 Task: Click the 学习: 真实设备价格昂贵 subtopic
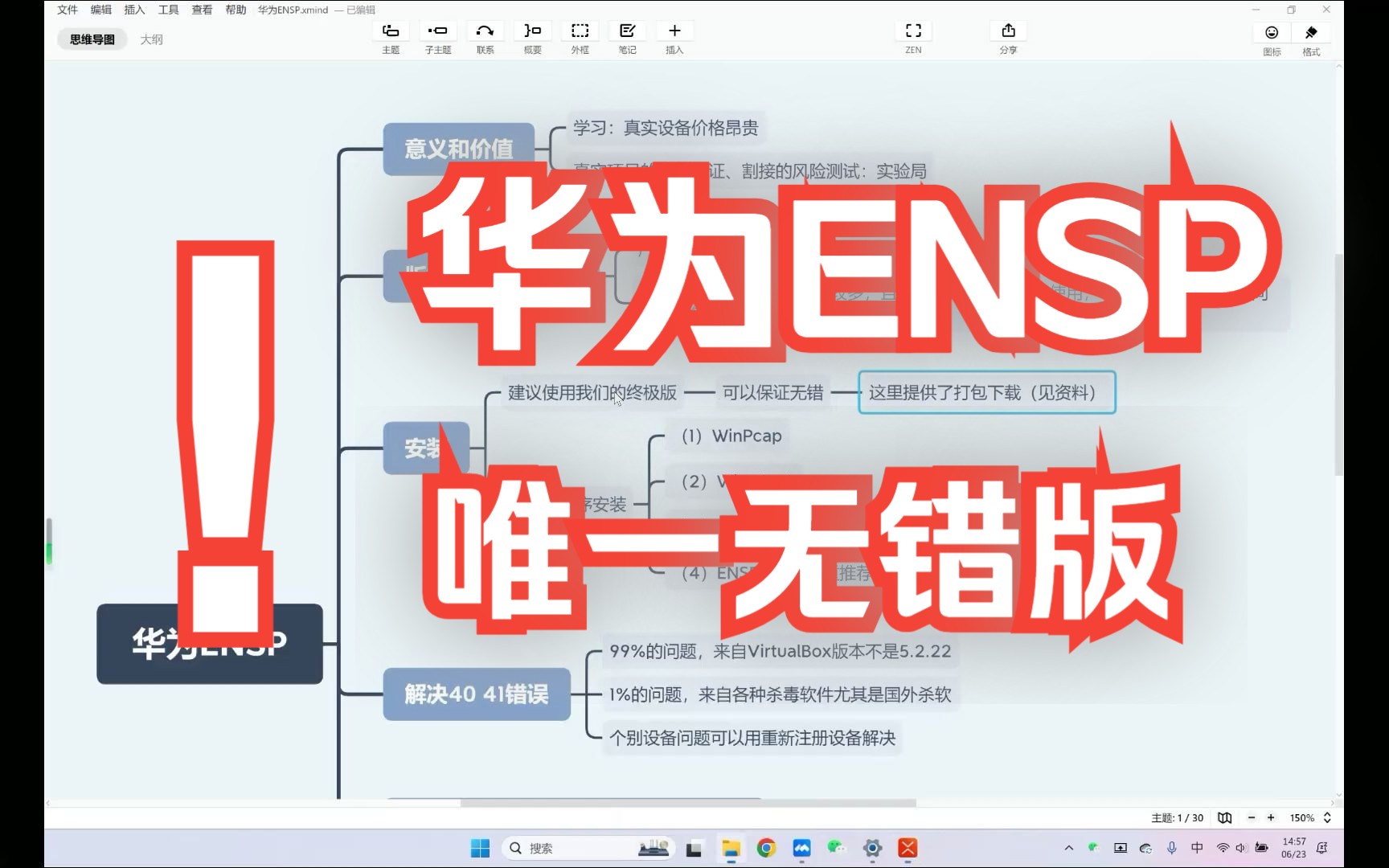pyautogui.click(x=666, y=128)
